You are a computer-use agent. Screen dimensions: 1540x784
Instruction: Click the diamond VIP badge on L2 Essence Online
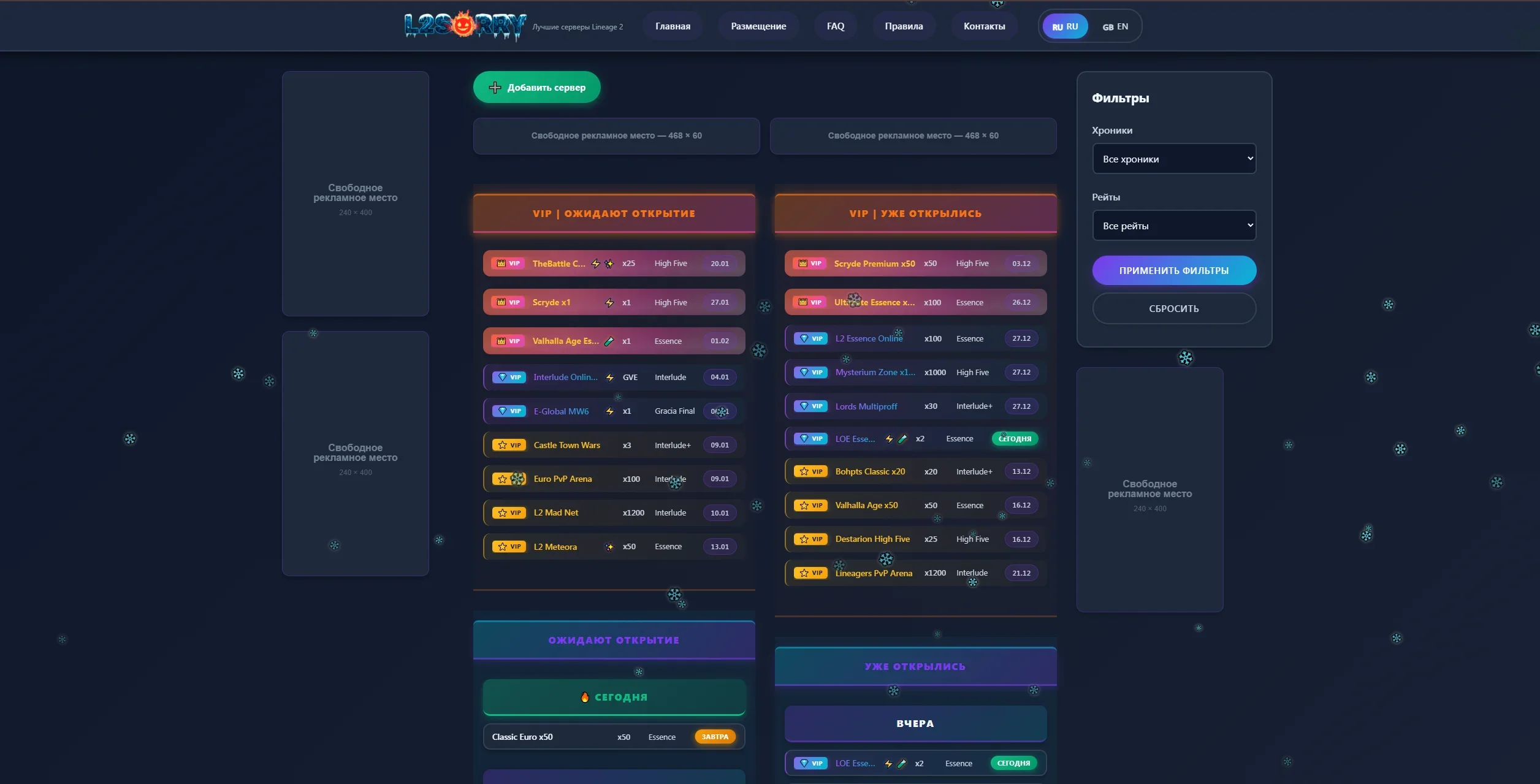click(x=810, y=338)
